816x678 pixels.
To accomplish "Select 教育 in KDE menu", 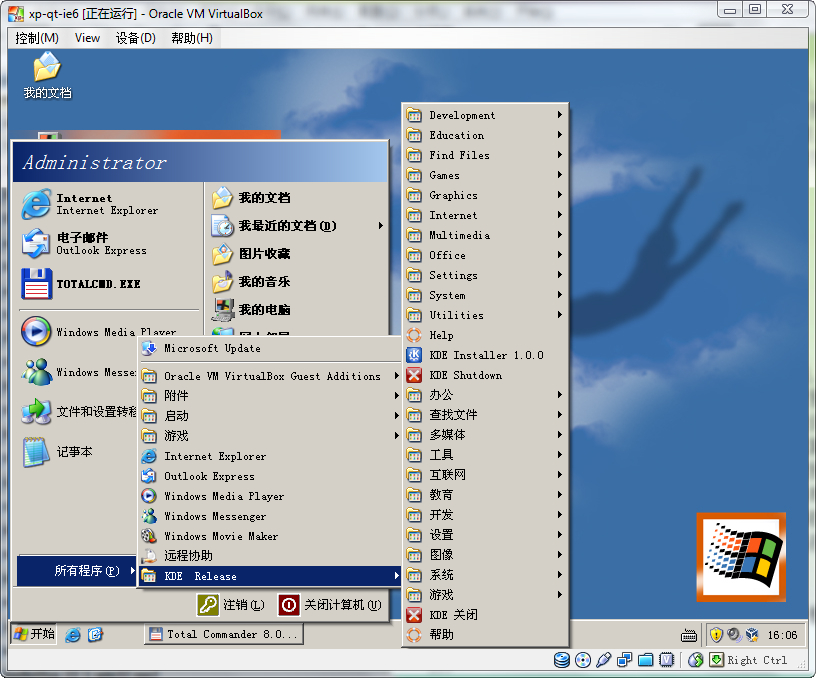I will point(485,494).
